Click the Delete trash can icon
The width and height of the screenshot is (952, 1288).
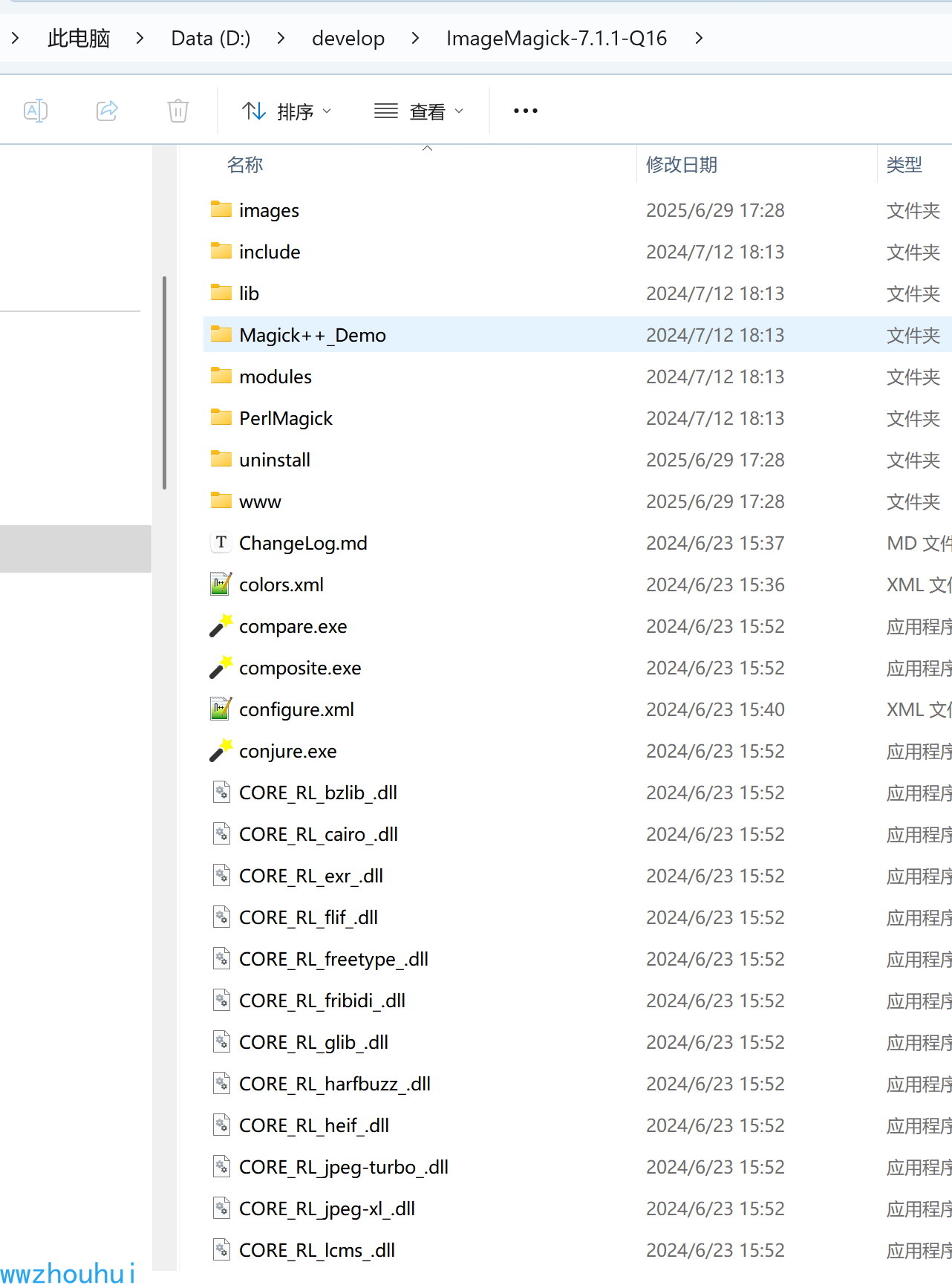point(178,111)
